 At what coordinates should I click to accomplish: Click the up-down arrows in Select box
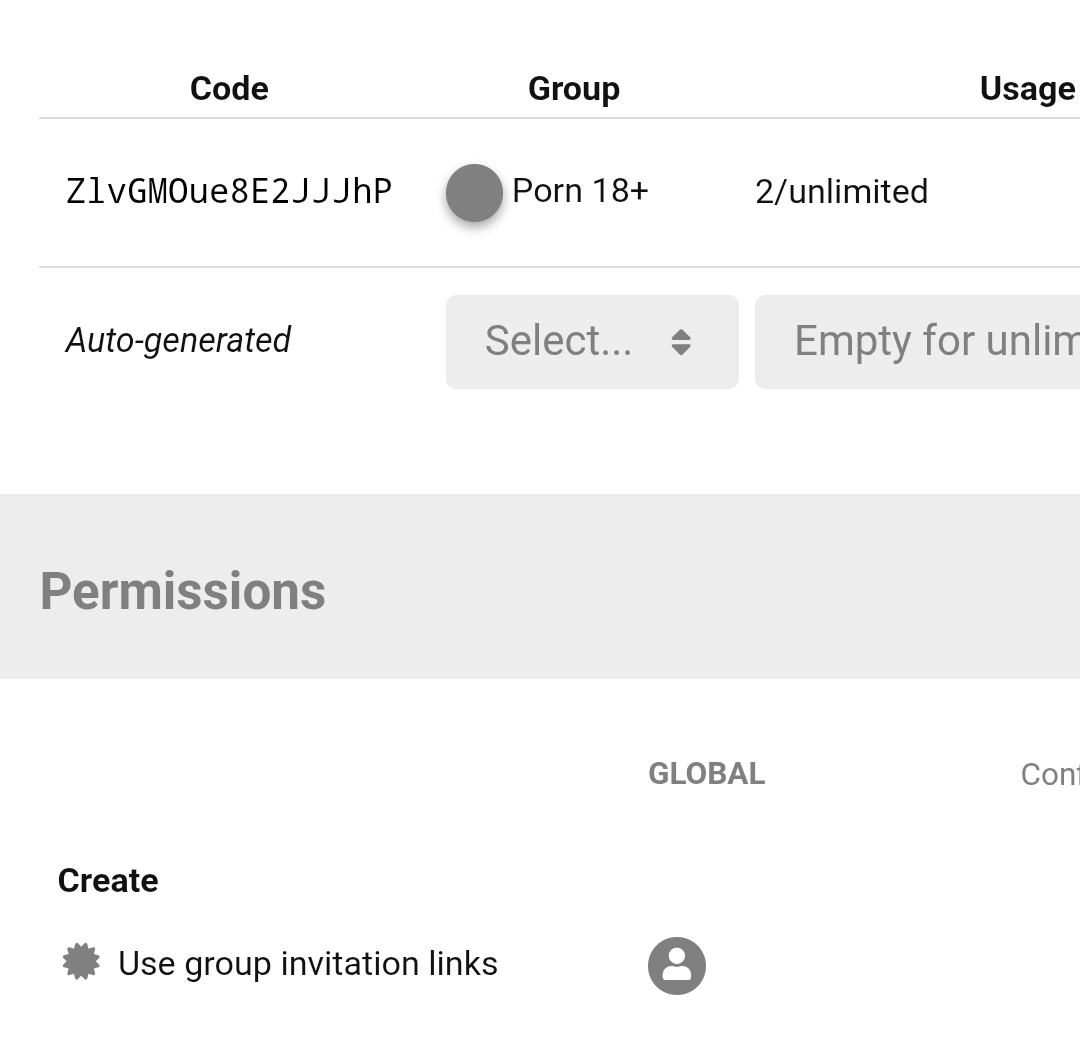(x=681, y=342)
